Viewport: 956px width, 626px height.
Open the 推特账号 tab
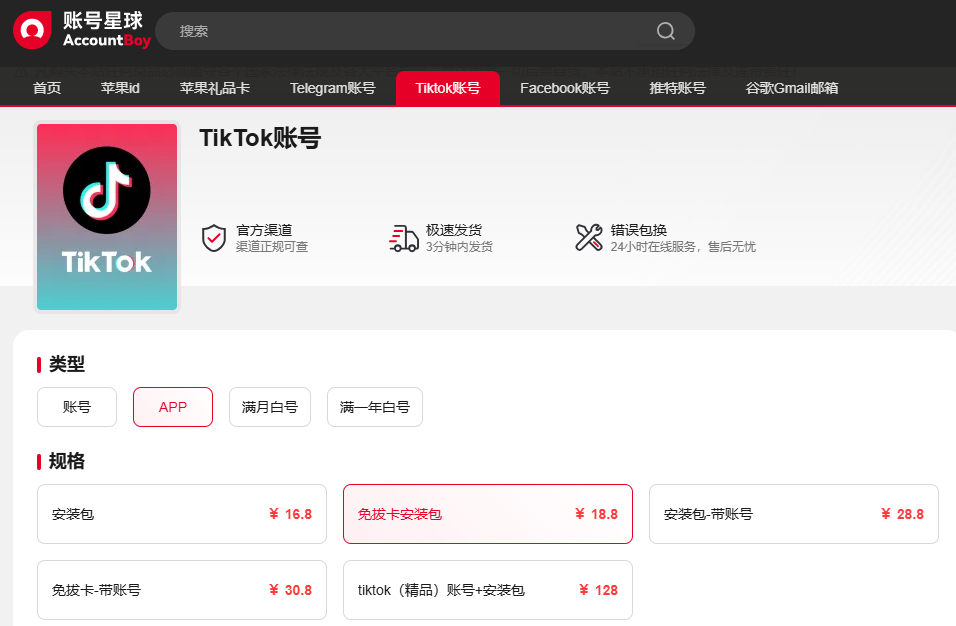tap(677, 88)
